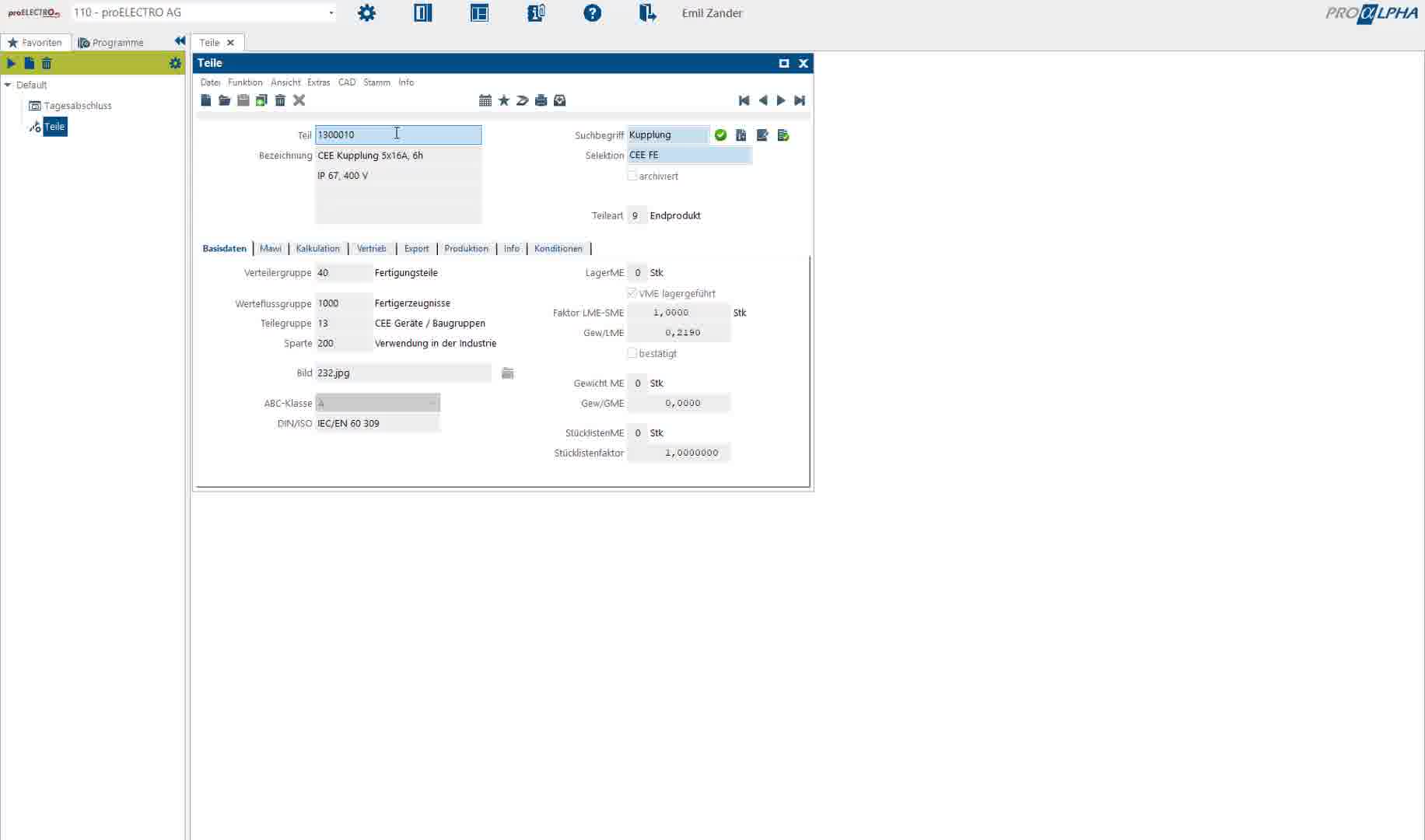Switch to the Export tab
The image size is (1425, 840).
pos(417,249)
